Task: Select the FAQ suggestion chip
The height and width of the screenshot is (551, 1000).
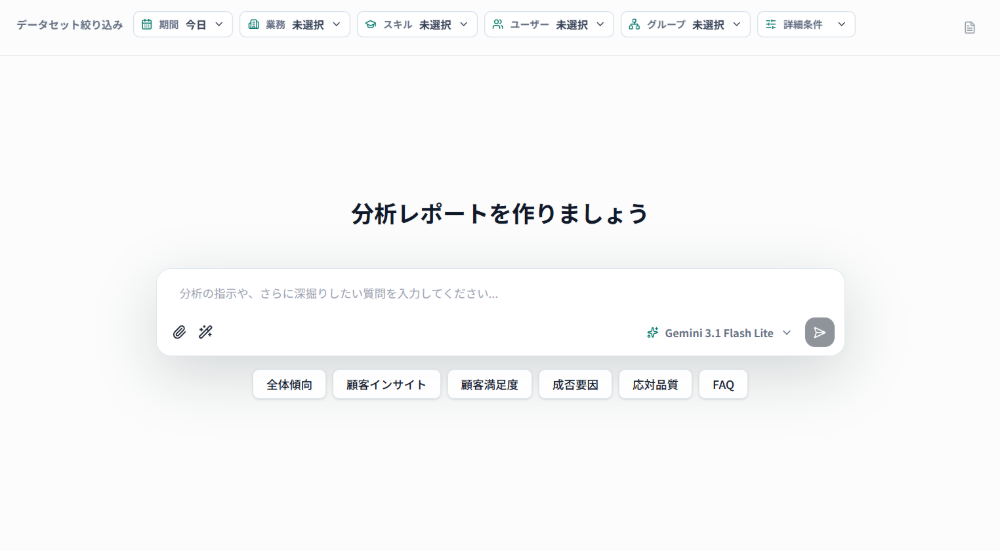Action: (x=723, y=385)
